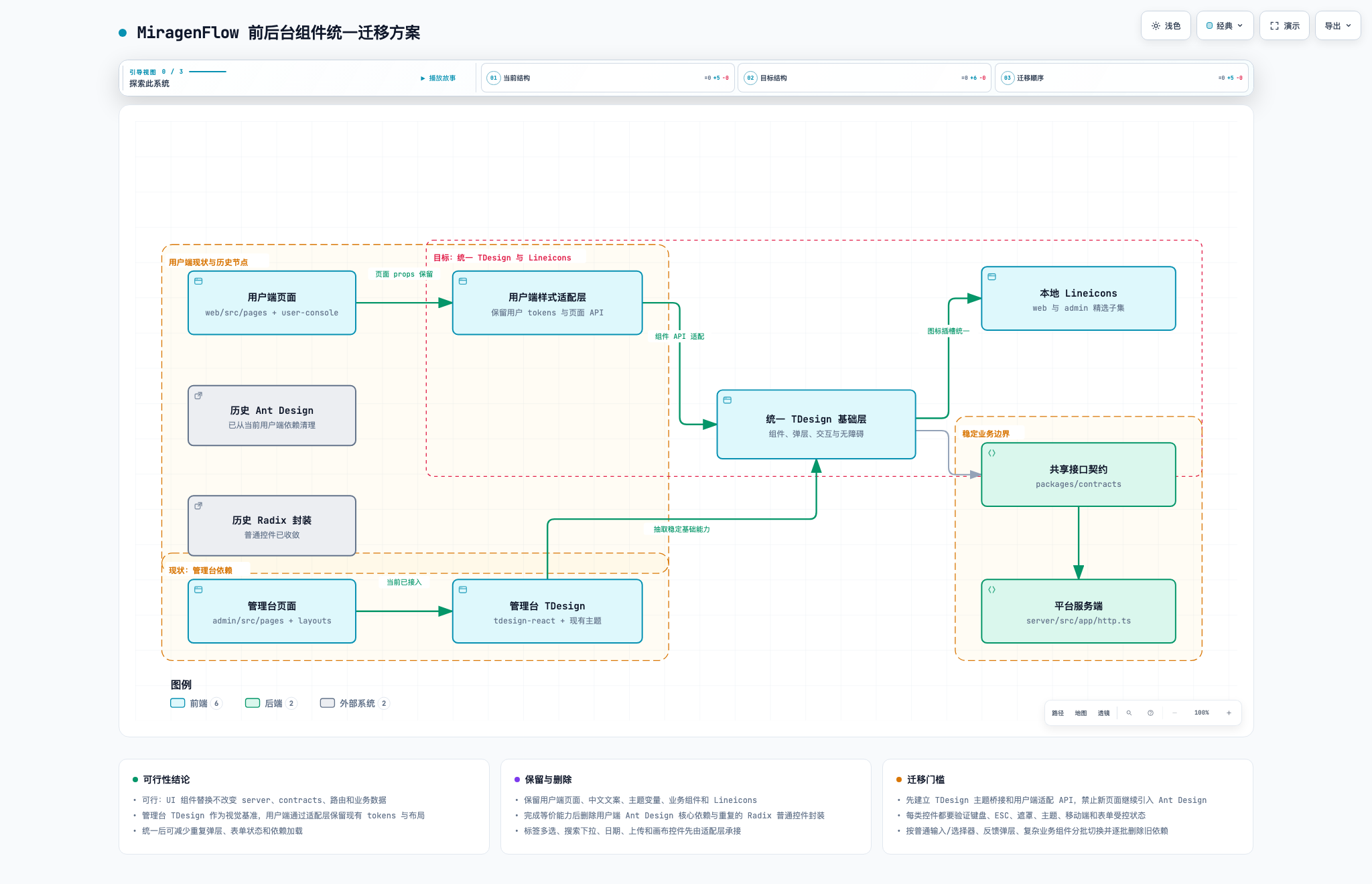Click the external-link icon on 历史 Ant Design

coord(198,396)
